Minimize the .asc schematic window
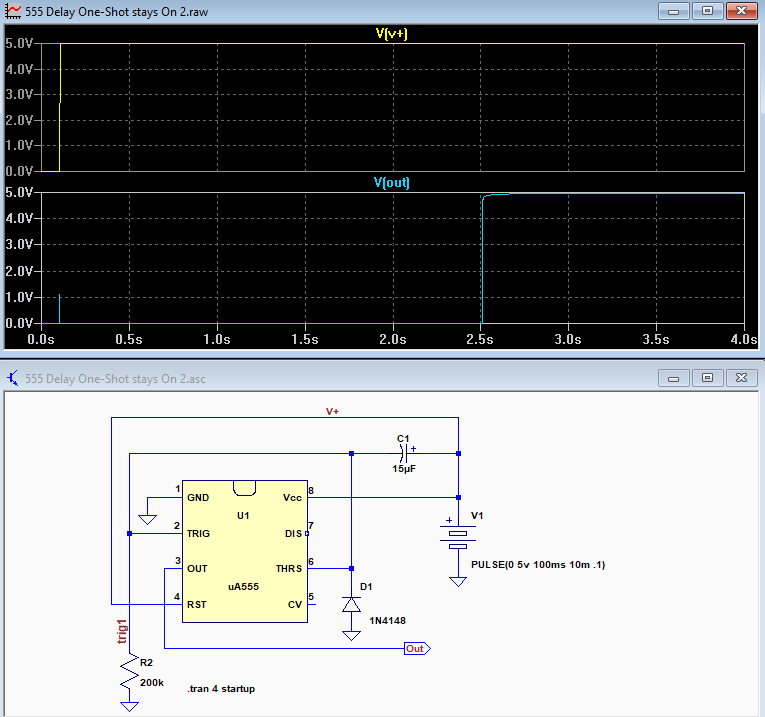Image resolution: width=765 pixels, height=717 pixels. (x=674, y=378)
